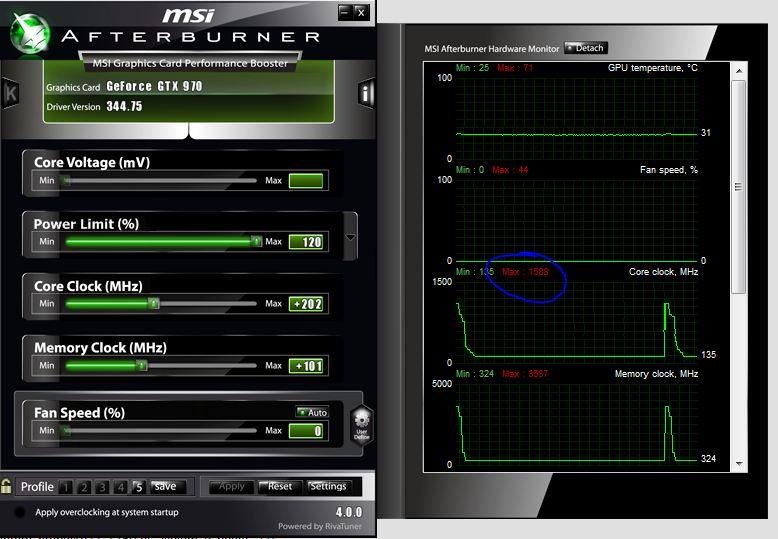This screenshot has height=539, width=778.
Task: Open the information i side button
Action: (366, 93)
